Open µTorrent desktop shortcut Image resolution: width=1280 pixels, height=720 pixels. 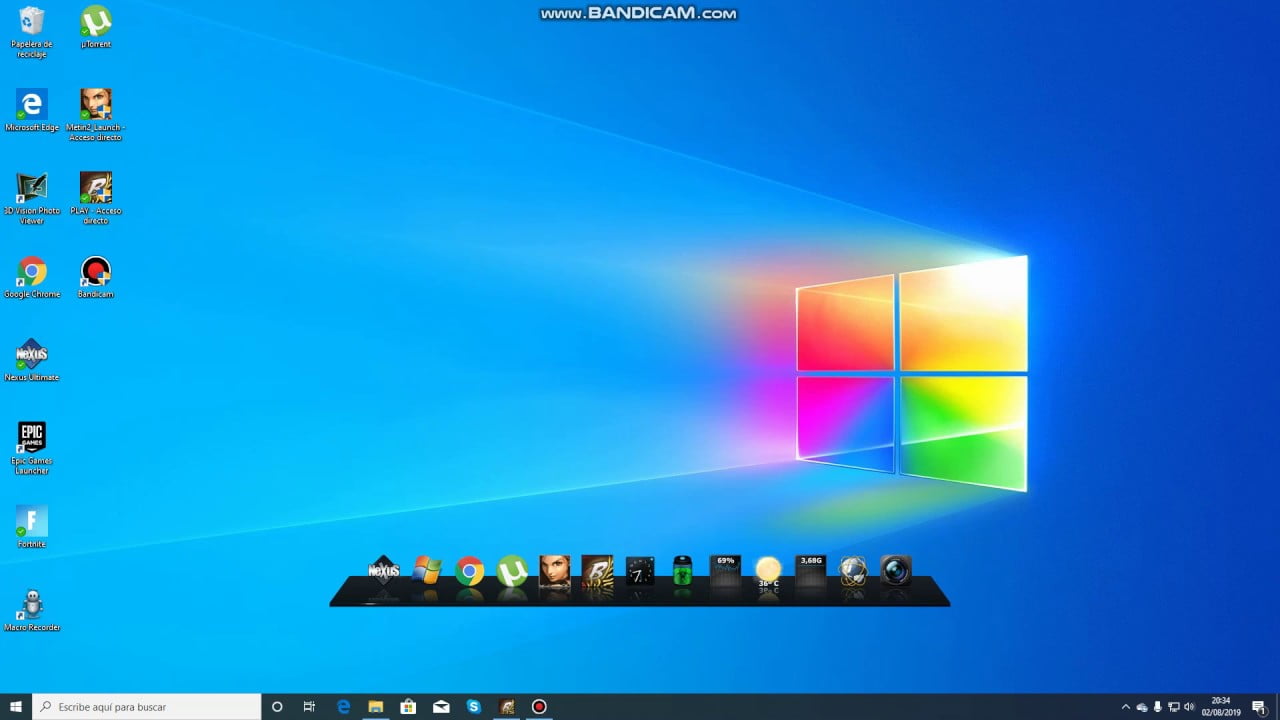click(x=96, y=28)
